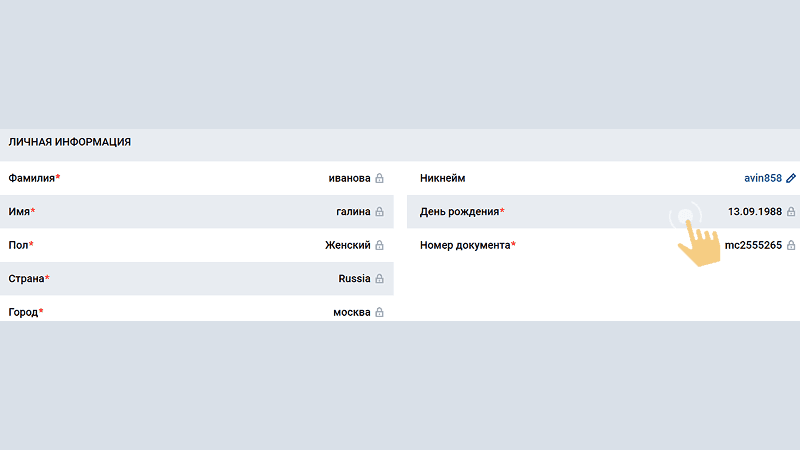Screen dimensions: 800x450
Task: Click the Номер документа label
Action: coord(465,245)
